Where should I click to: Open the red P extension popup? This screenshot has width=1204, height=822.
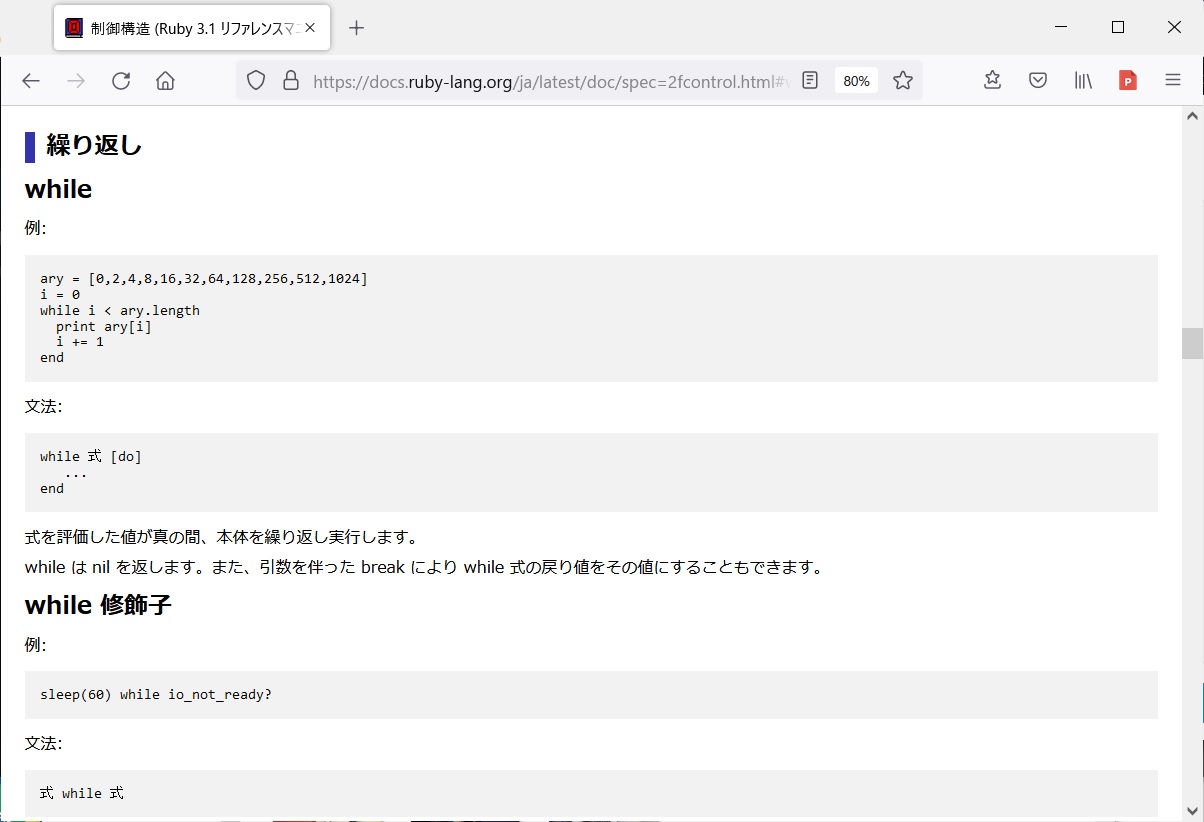point(1128,81)
